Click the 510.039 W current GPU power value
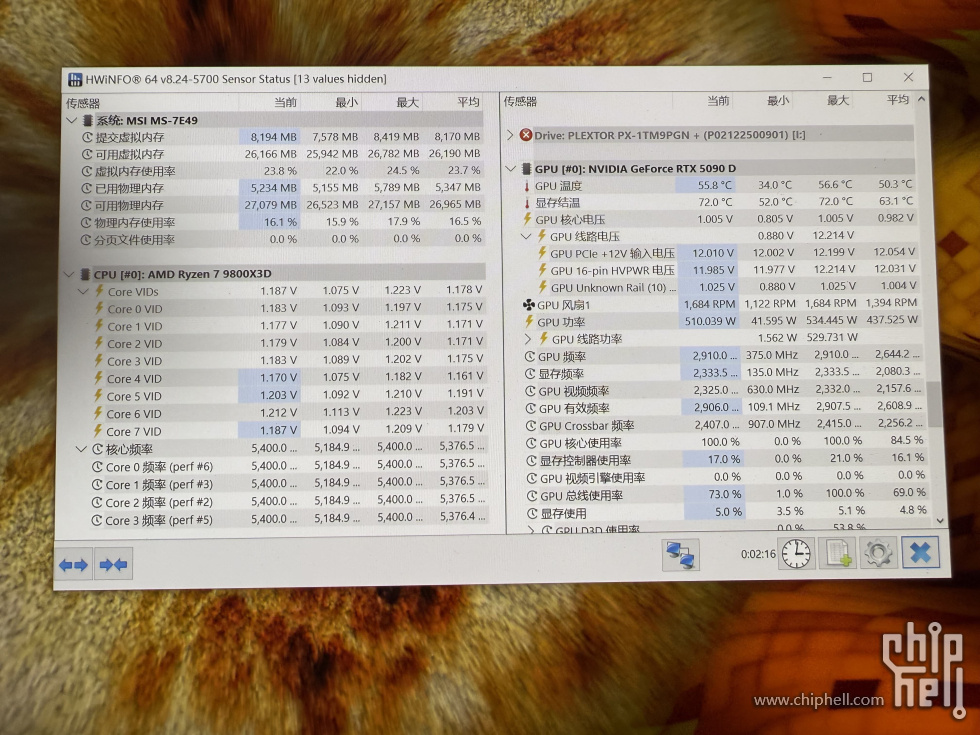The height and width of the screenshot is (735, 980). (x=710, y=321)
